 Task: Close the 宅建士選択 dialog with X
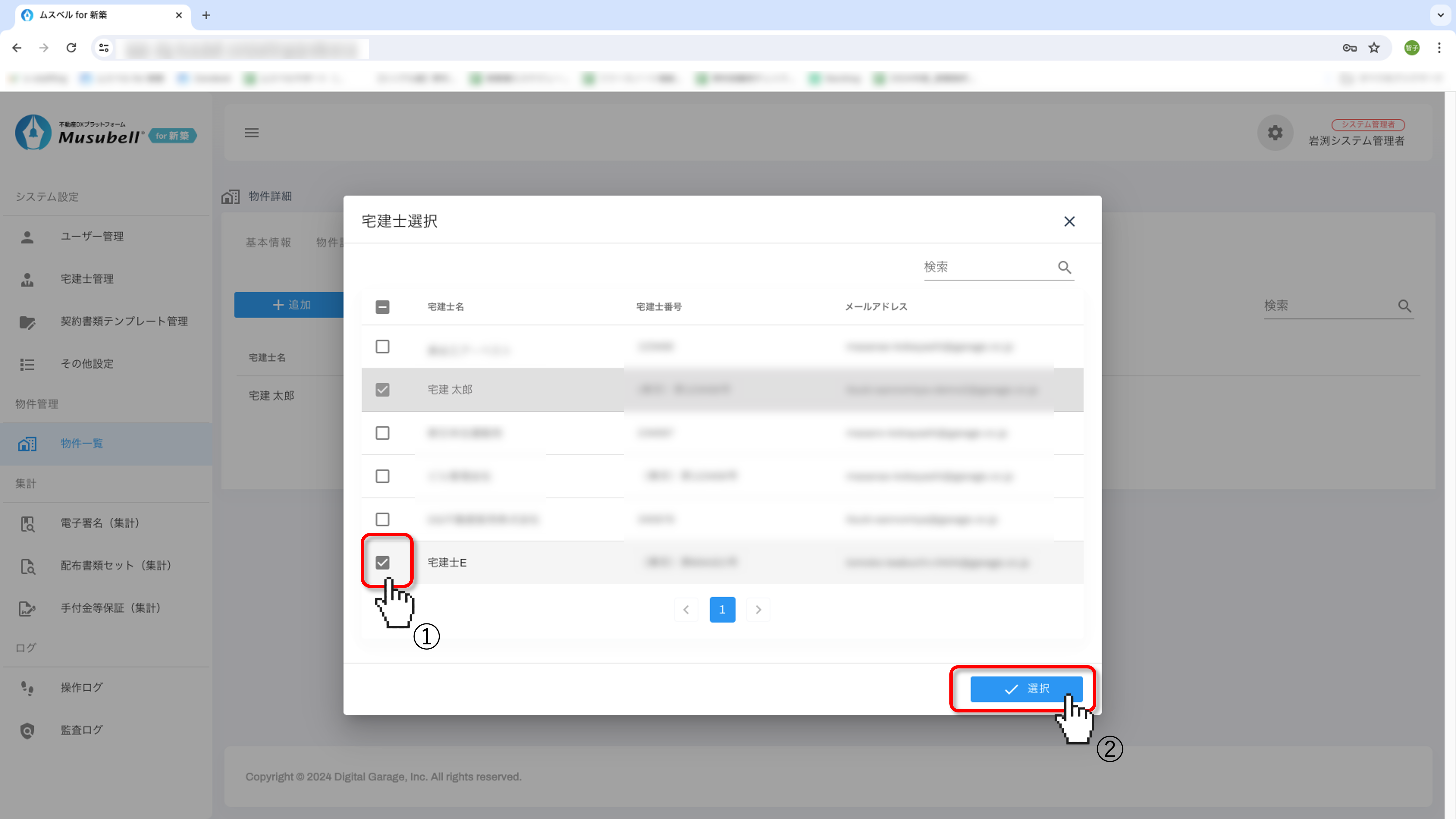pyautogui.click(x=1069, y=222)
